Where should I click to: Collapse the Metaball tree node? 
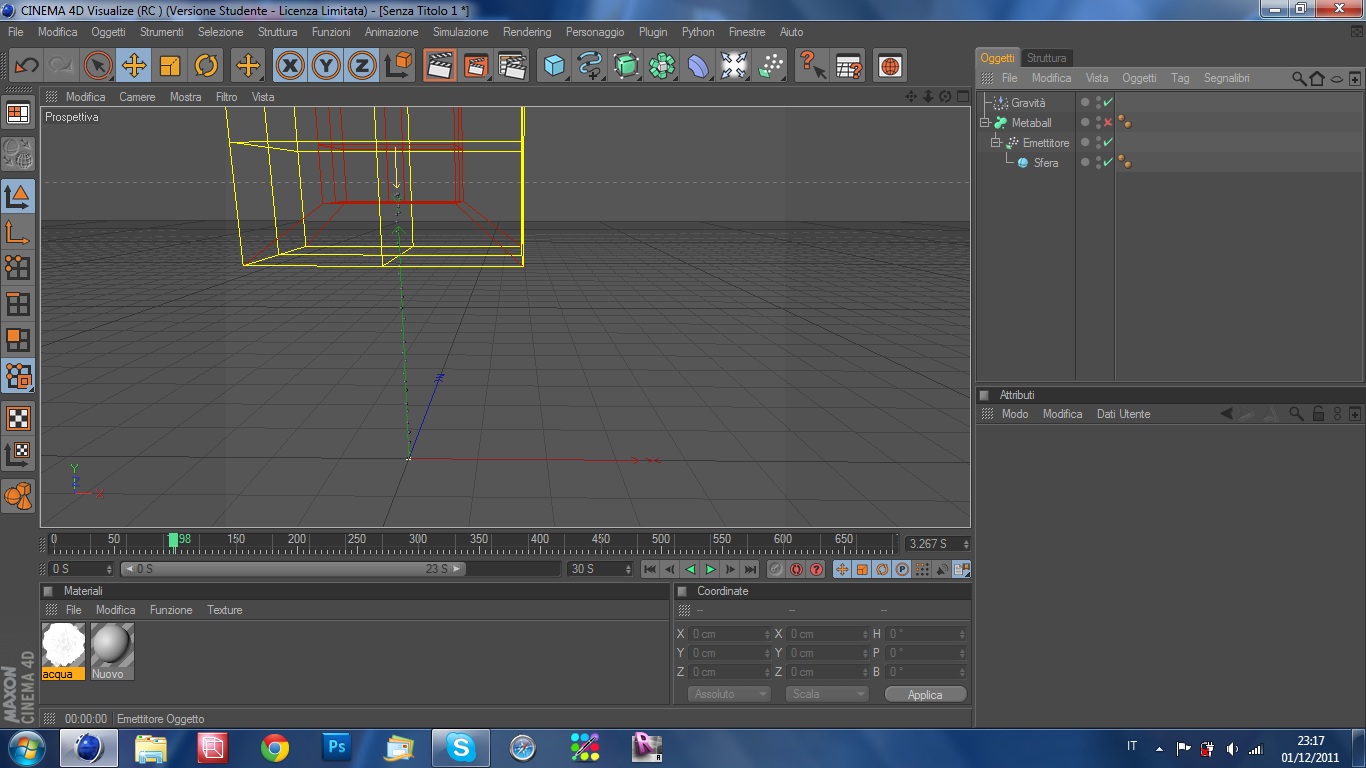pos(985,123)
